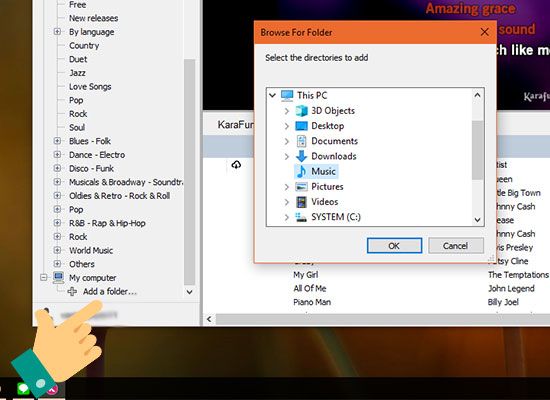Click song list horizontal scroll left arrow
Screen dimensions: 550x400
click(x=209, y=319)
